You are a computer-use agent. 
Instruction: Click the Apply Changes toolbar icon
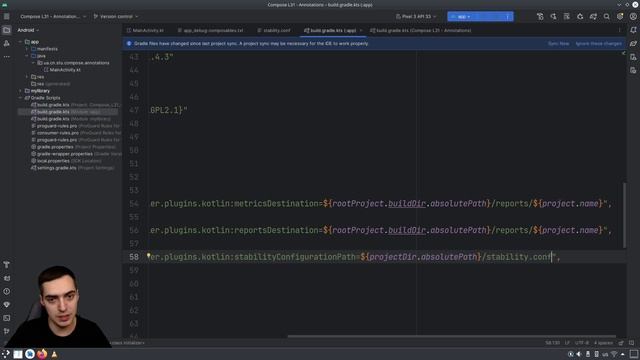[x=553, y=16]
